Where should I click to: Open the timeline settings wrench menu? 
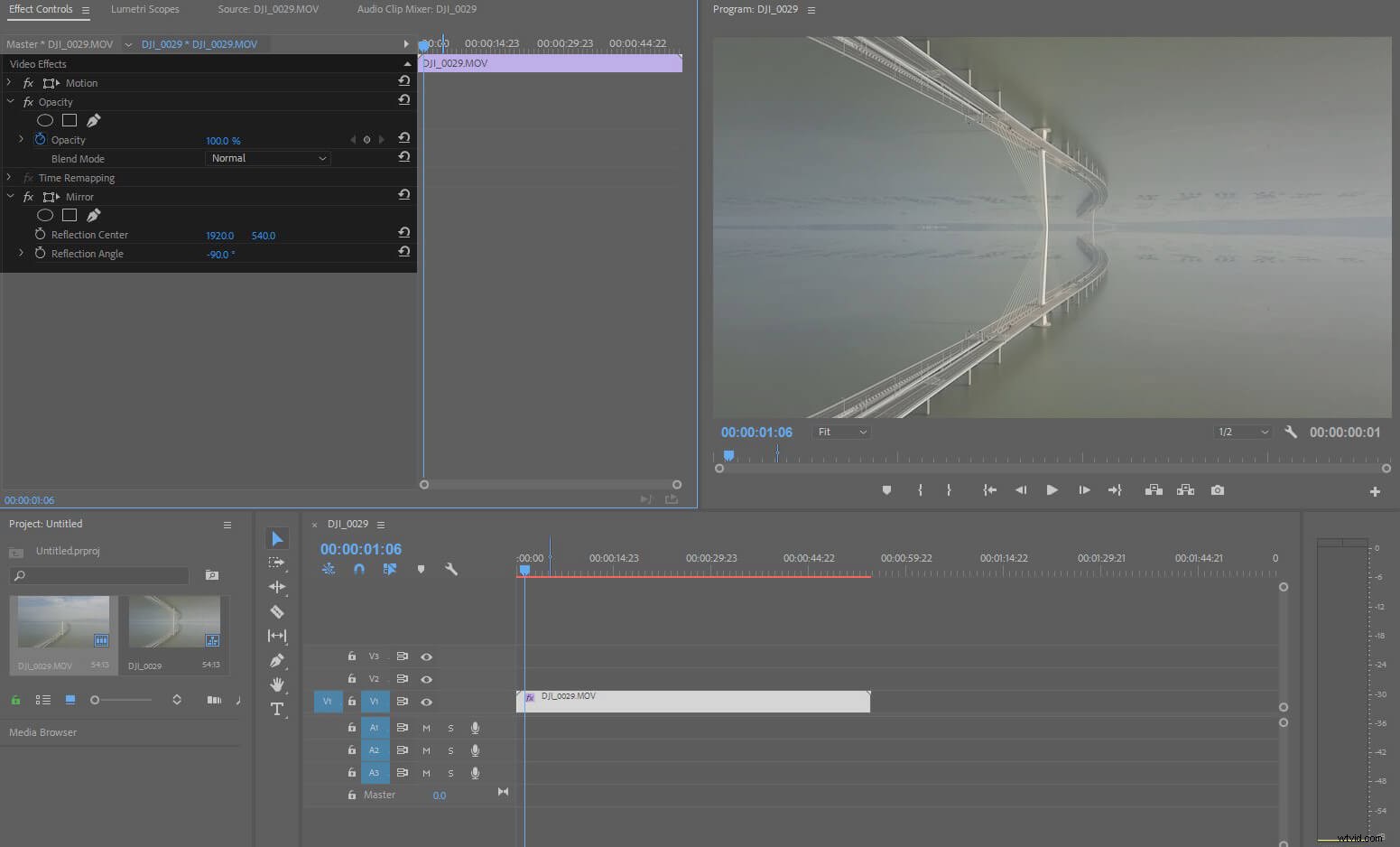pyautogui.click(x=450, y=569)
